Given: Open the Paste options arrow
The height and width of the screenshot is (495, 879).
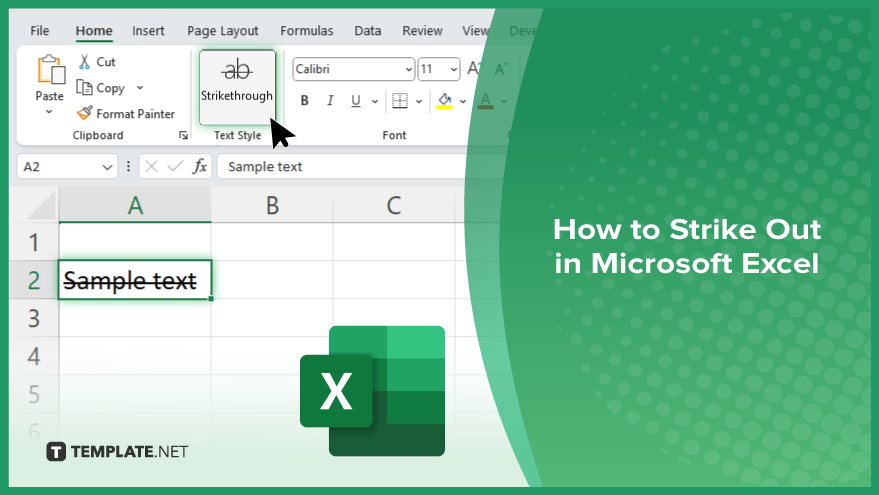Looking at the screenshot, I should [49, 112].
